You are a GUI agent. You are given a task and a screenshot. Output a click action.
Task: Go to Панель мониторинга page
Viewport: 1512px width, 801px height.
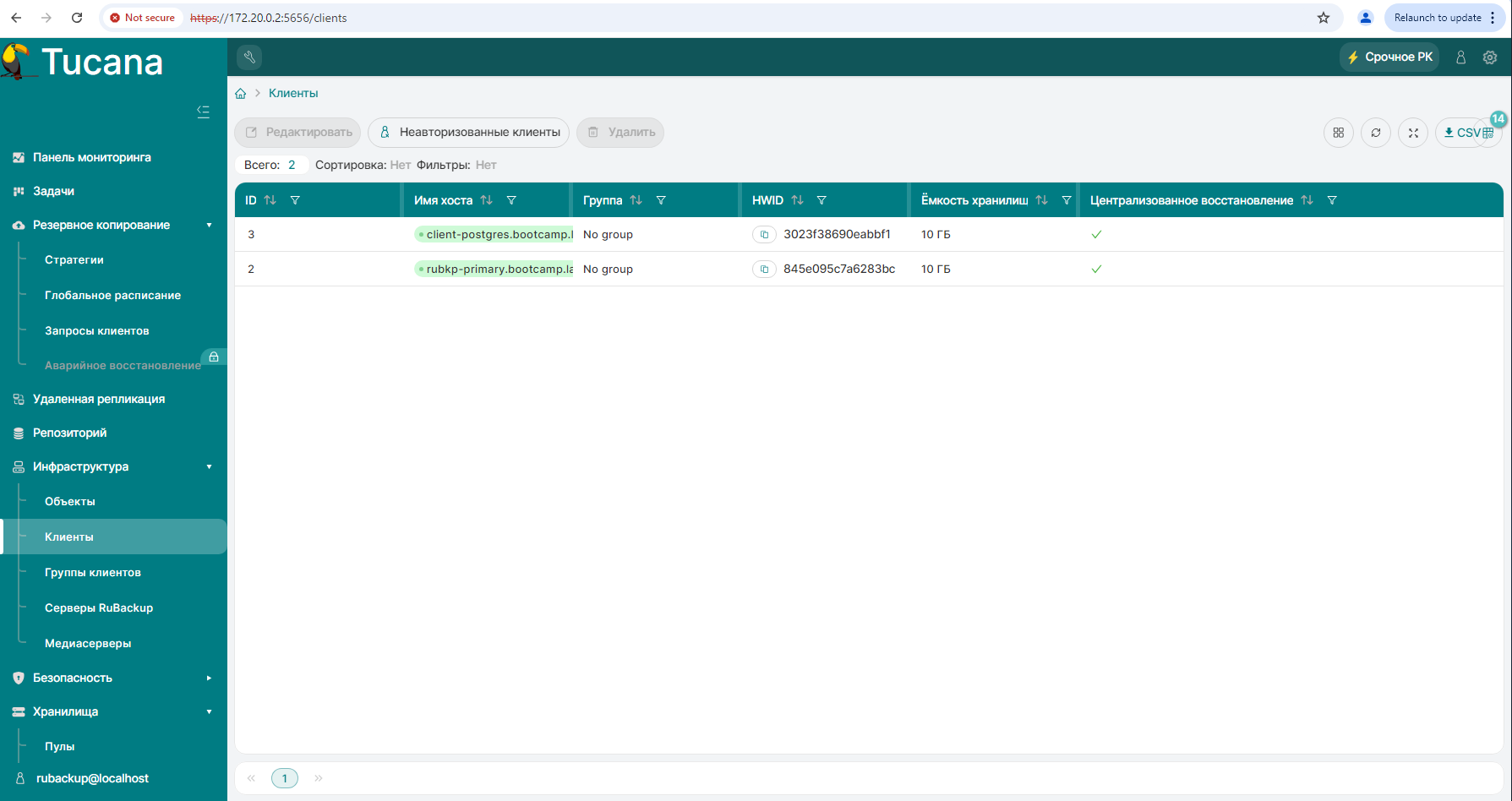pyautogui.click(x=91, y=158)
